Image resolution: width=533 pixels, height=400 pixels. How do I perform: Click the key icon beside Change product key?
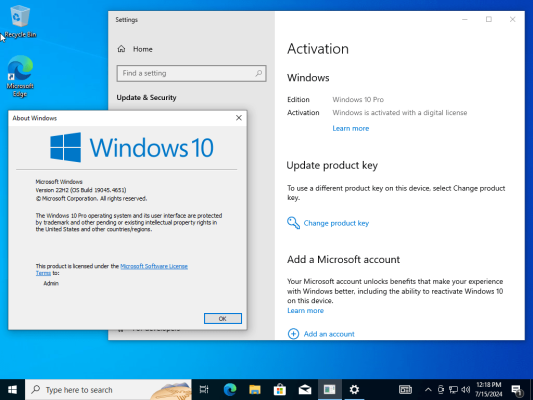point(293,223)
